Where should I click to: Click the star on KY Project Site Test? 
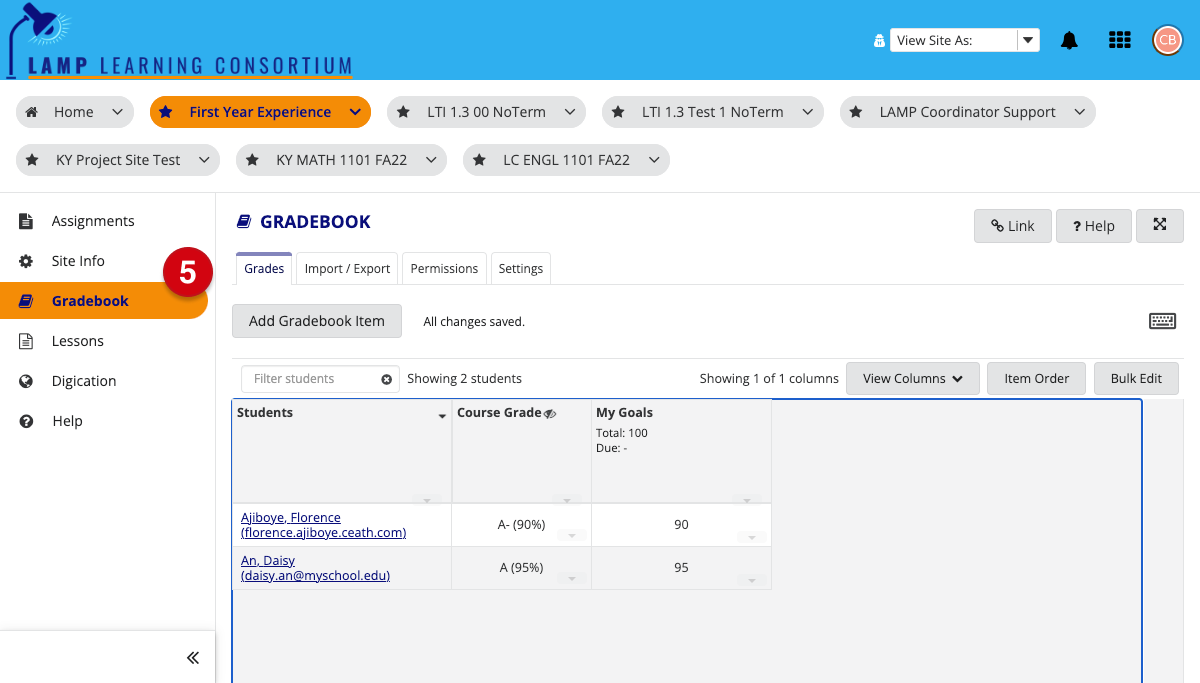(x=32, y=160)
